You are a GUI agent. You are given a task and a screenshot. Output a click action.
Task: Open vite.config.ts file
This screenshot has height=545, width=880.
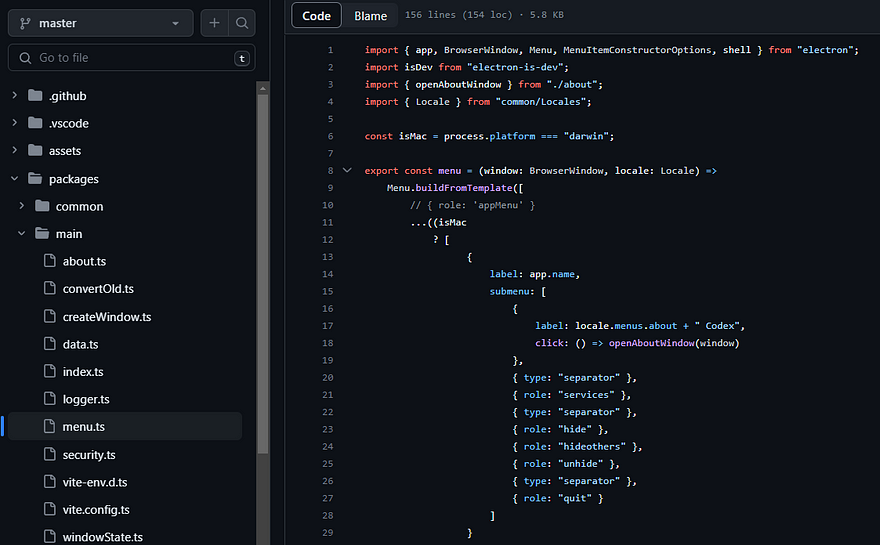coord(95,510)
